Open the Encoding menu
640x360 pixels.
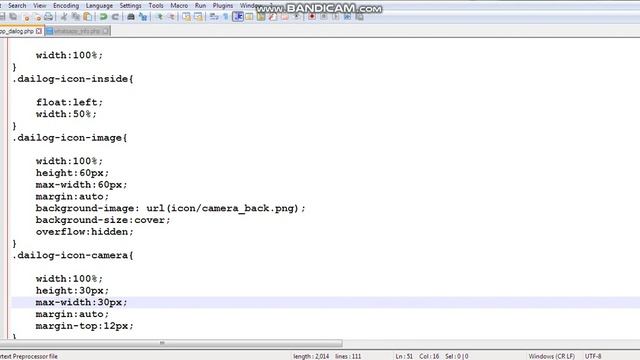(66, 5)
